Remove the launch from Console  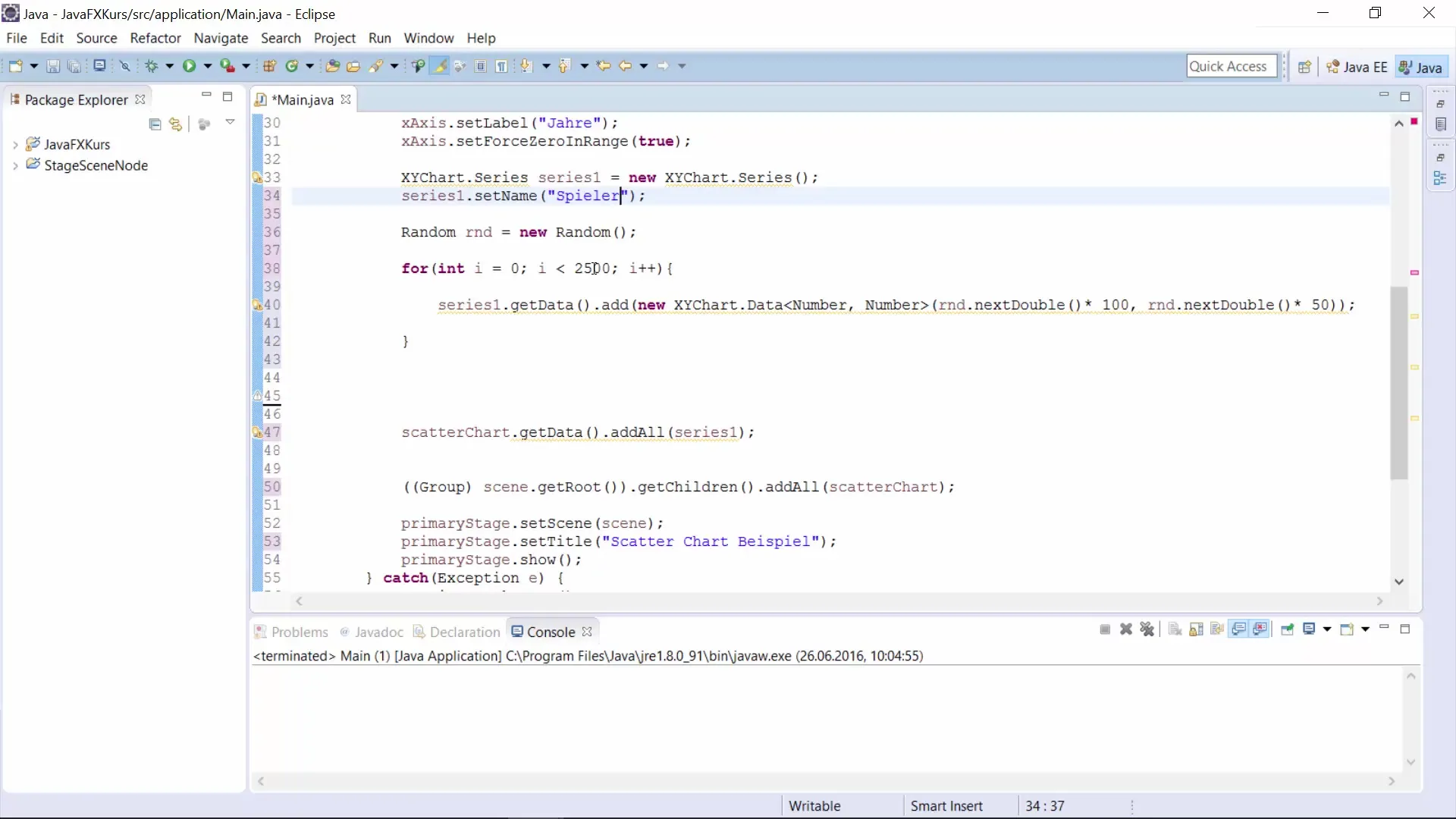click(x=1126, y=629)
